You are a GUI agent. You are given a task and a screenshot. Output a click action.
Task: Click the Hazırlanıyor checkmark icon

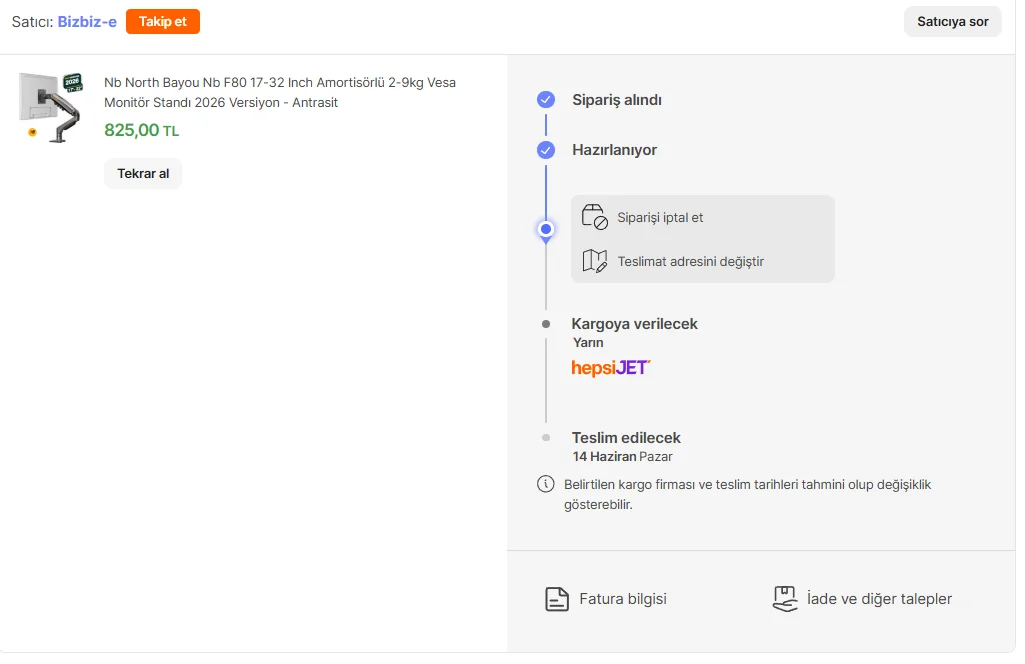tap(546, 150)
